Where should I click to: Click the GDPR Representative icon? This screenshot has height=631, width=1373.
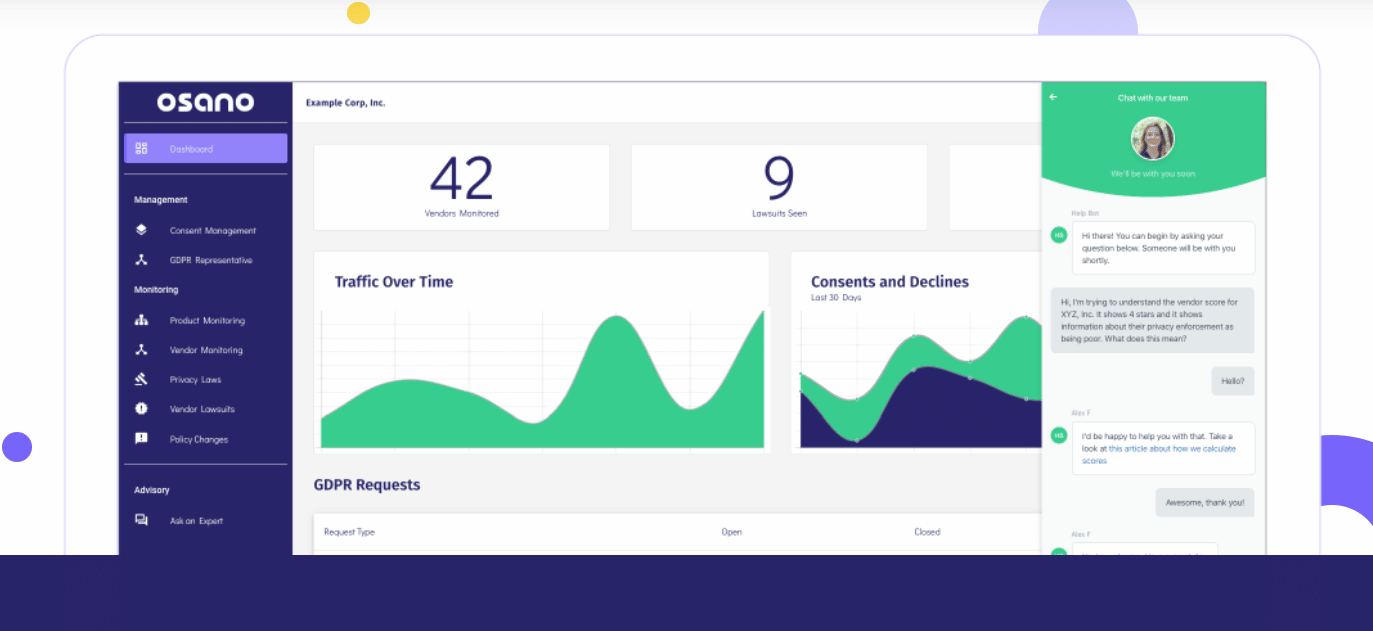click(141, 260)
